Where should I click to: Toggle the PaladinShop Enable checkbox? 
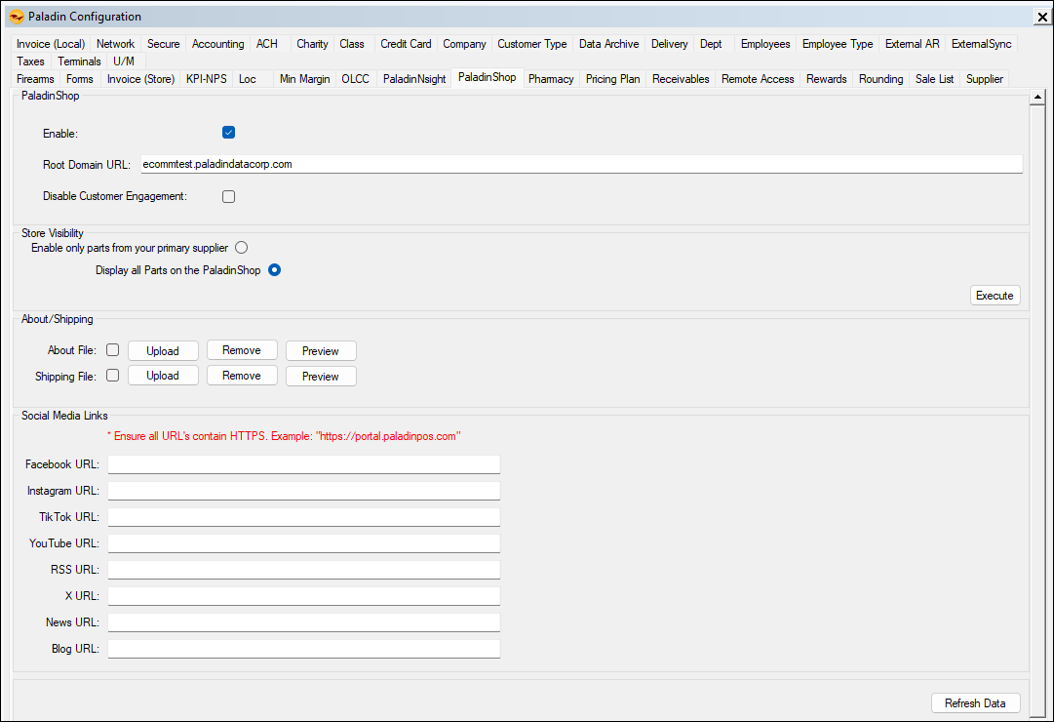click(229, 132)
